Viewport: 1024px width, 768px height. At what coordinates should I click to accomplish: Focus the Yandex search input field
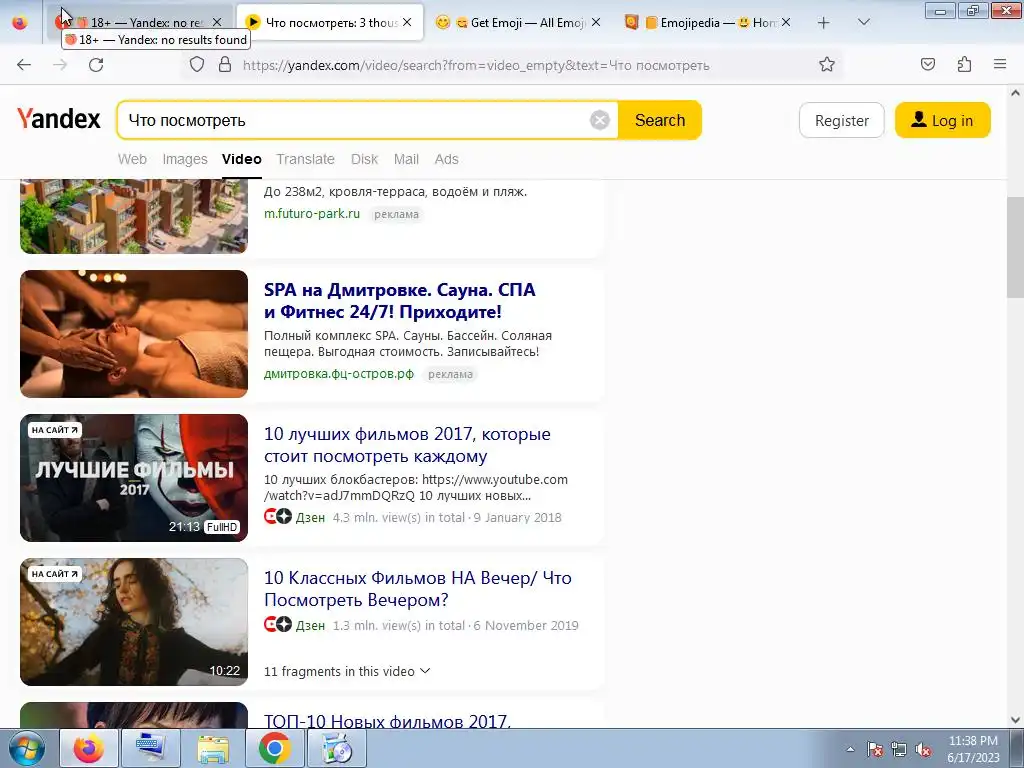(356, 120)
